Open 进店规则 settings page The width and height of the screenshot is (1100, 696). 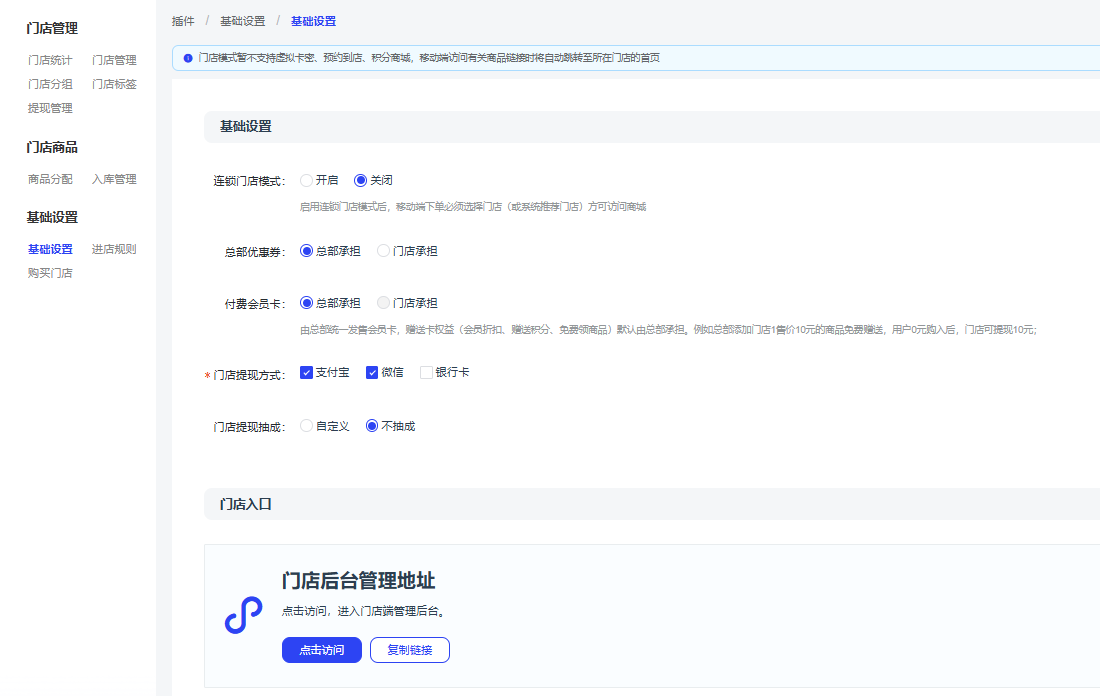click(x=114, y=249)
